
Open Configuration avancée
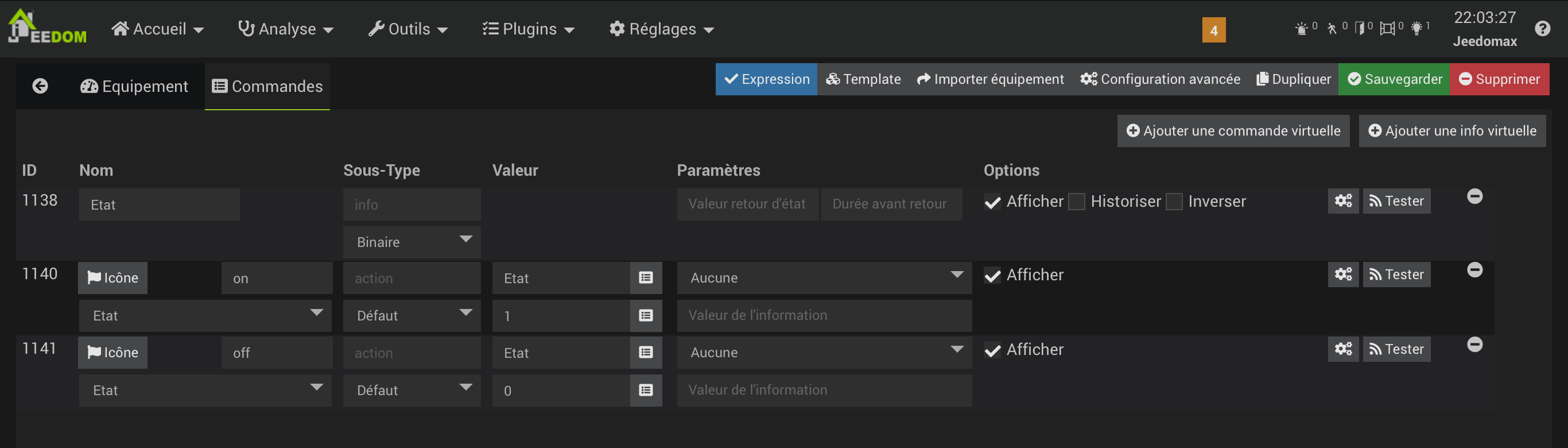point(1160,79)
